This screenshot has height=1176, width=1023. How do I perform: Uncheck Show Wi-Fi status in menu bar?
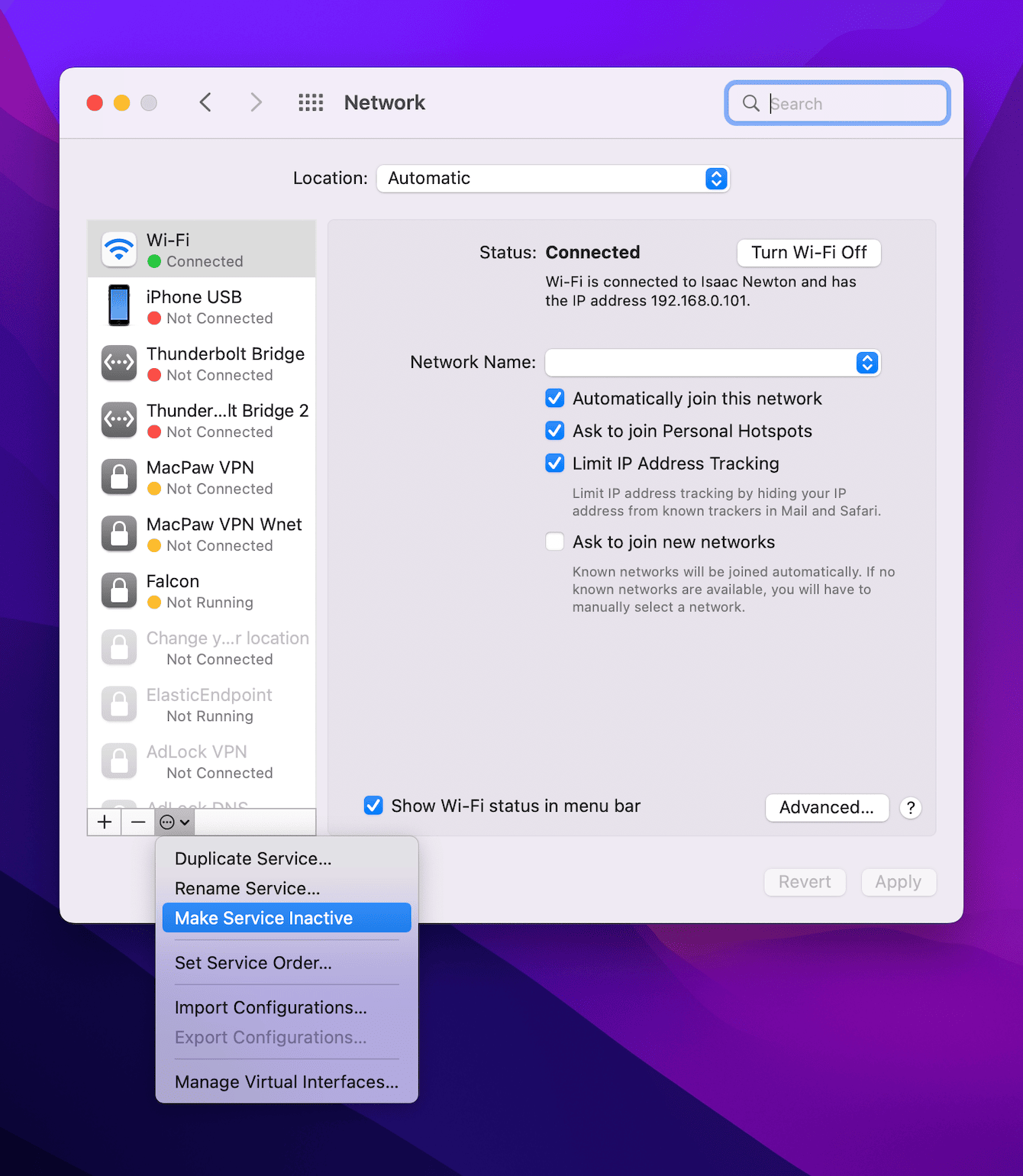pyautogui.click(x=373, y=806)
